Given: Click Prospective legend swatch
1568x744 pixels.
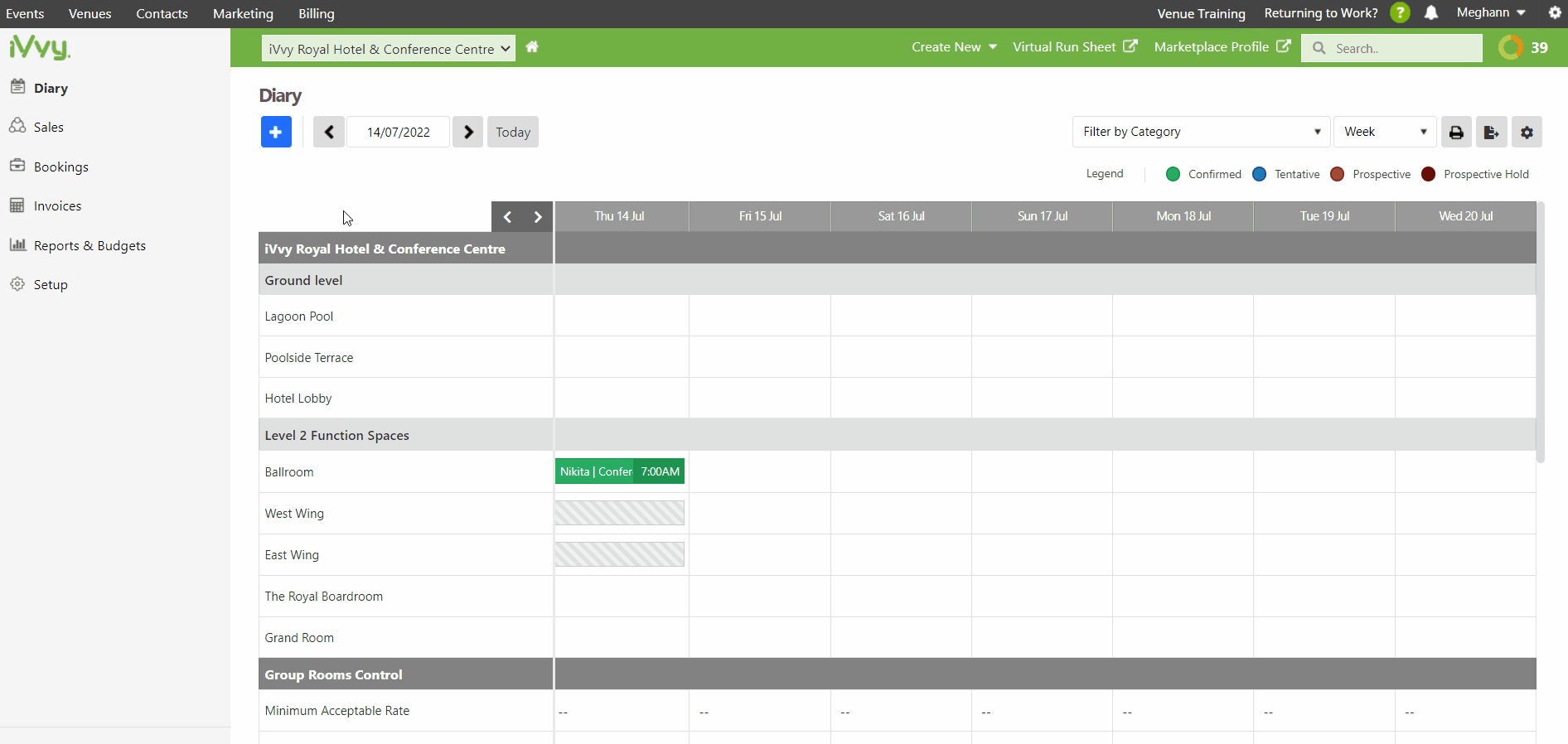Looking at the screenshot, I should coord(1337,174).
